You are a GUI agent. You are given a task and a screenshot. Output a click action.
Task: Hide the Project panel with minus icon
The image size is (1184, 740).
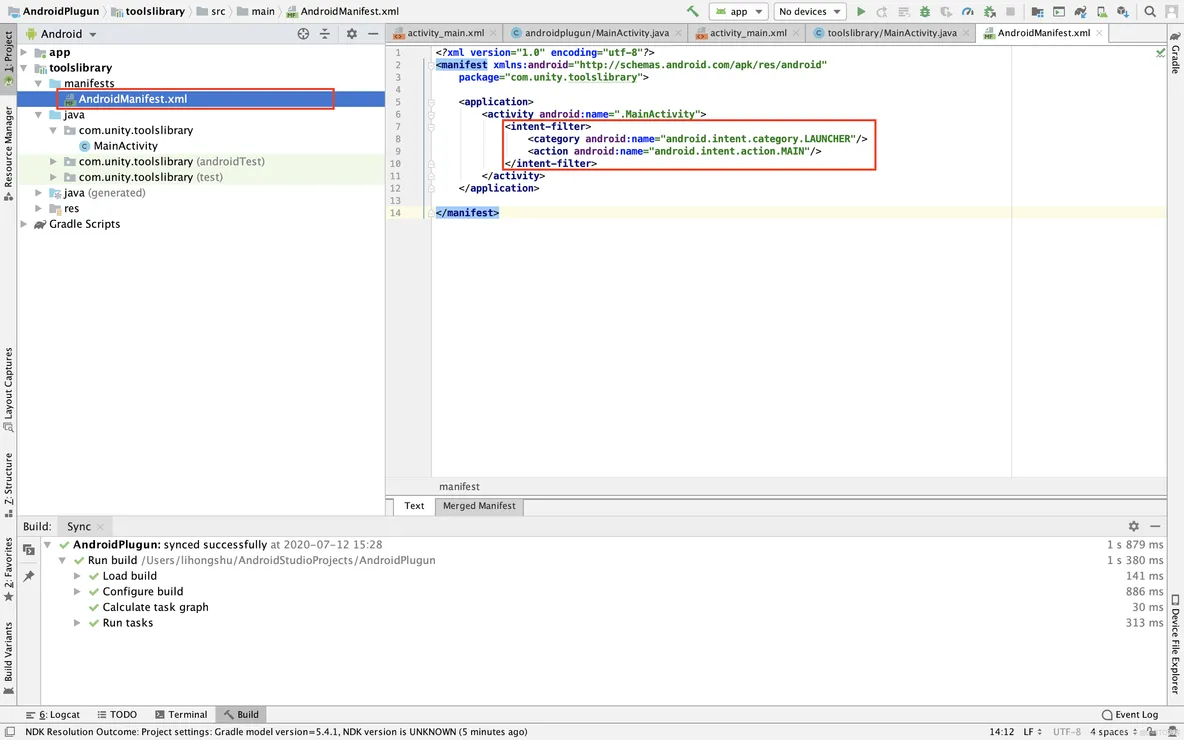coord(373,34)
